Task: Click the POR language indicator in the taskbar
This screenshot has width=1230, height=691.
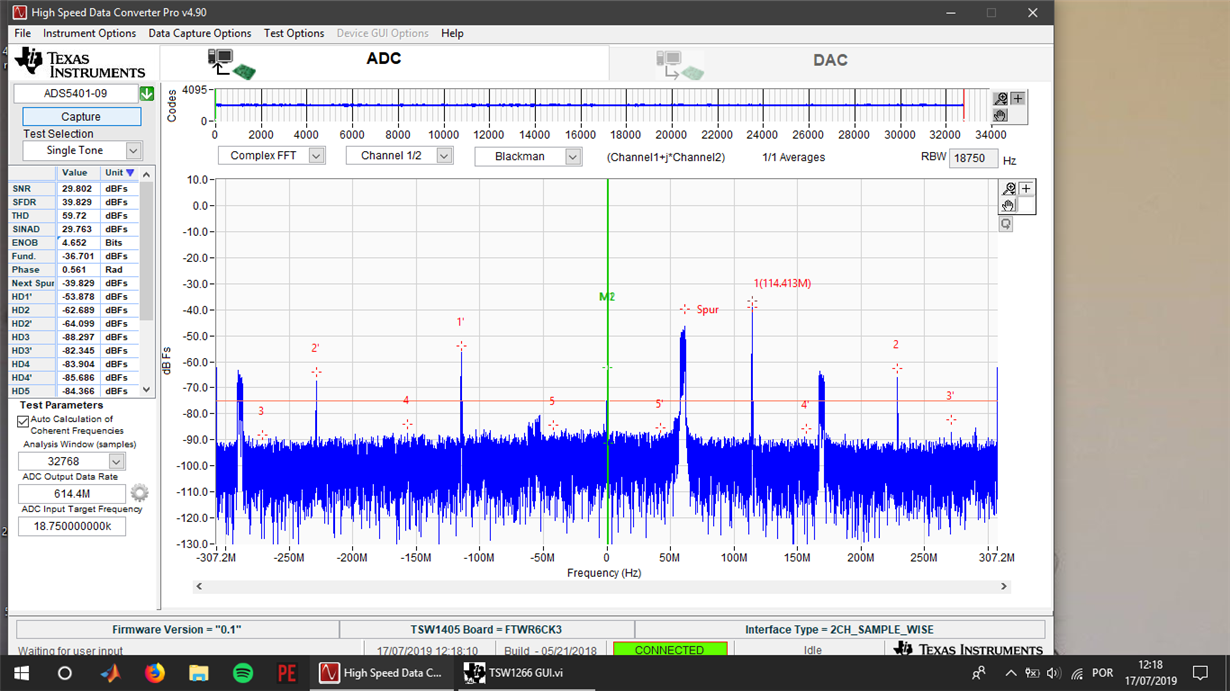Action: (1103, 673)
